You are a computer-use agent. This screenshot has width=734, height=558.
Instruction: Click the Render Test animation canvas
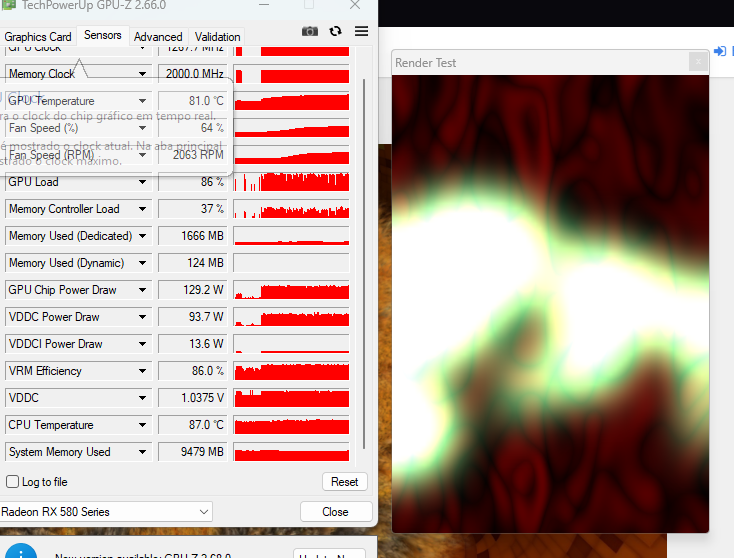tap(550, 303)
